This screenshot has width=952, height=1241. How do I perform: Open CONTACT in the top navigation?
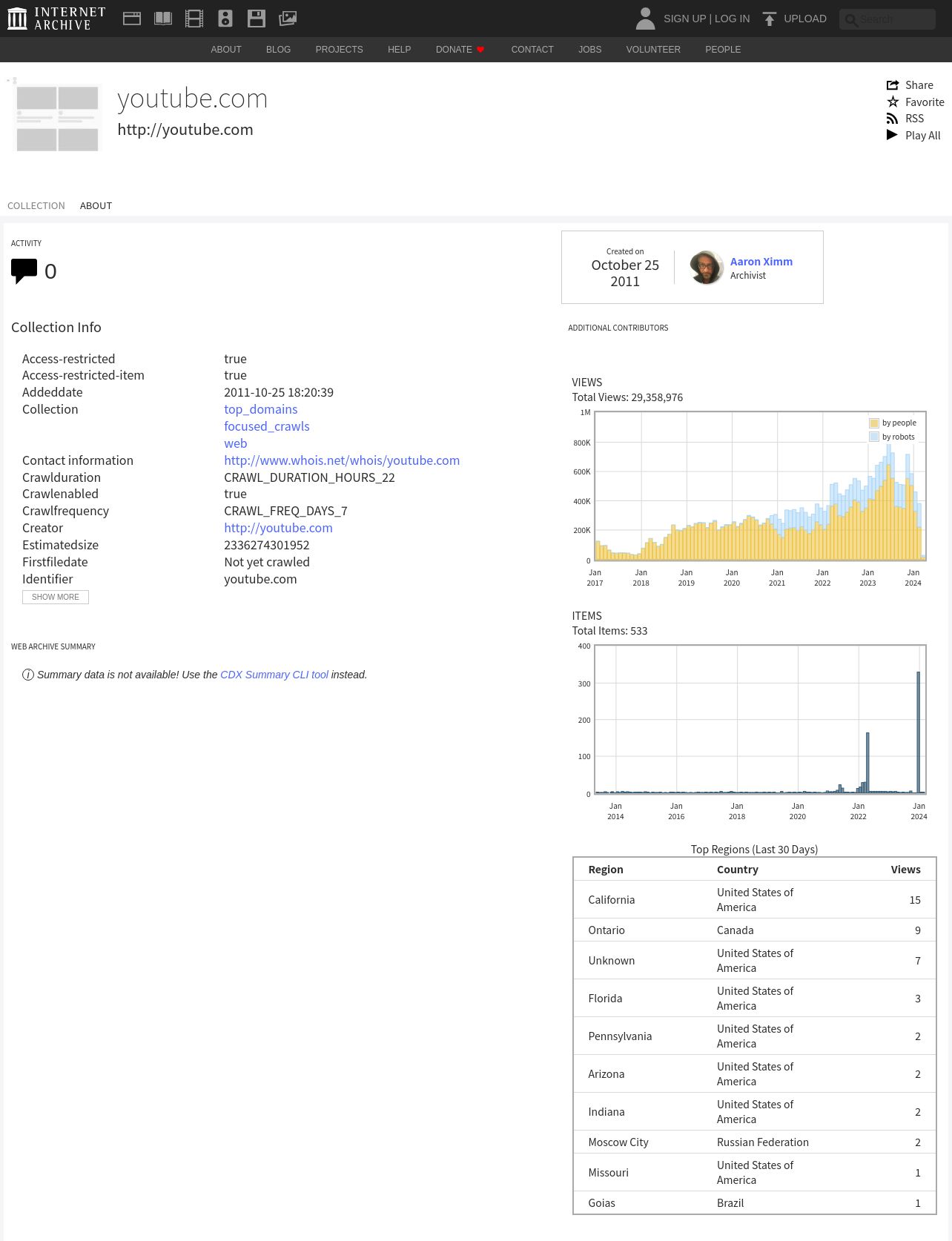pyautogui.click(x=532, y=50)
